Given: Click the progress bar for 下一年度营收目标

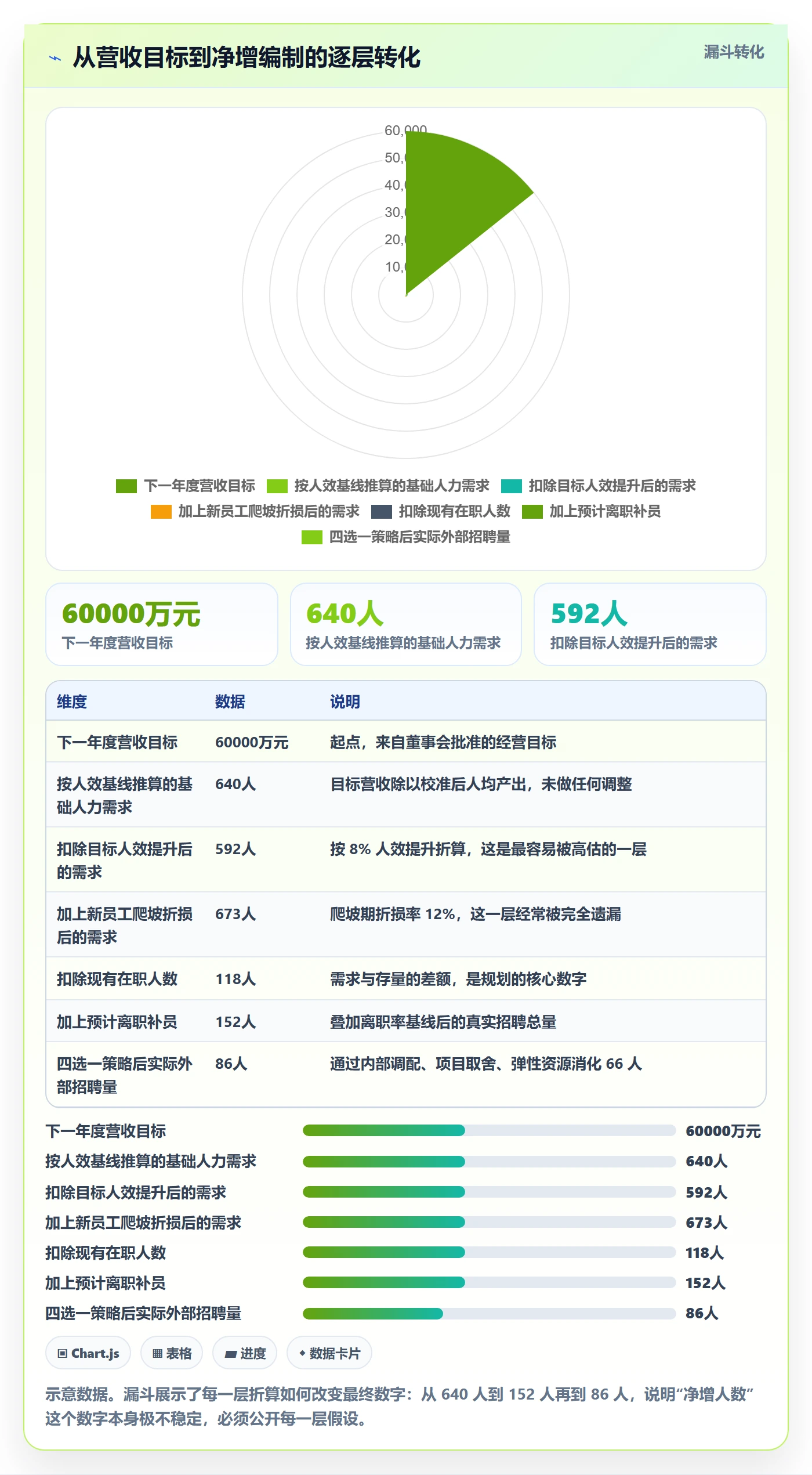Looking at the screenshot, I should point(489,1130).
